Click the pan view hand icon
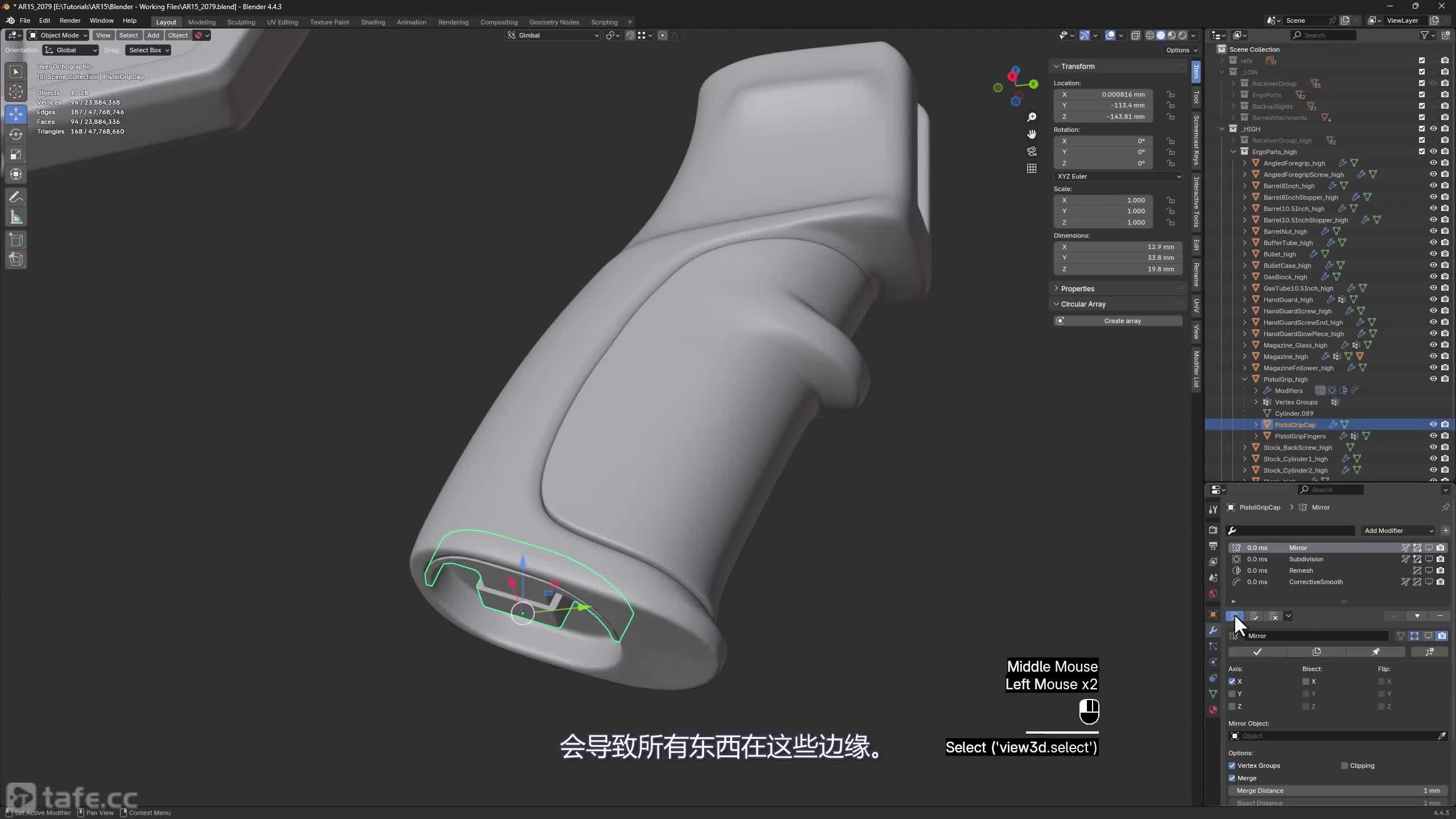 (x=1032, y=134)
